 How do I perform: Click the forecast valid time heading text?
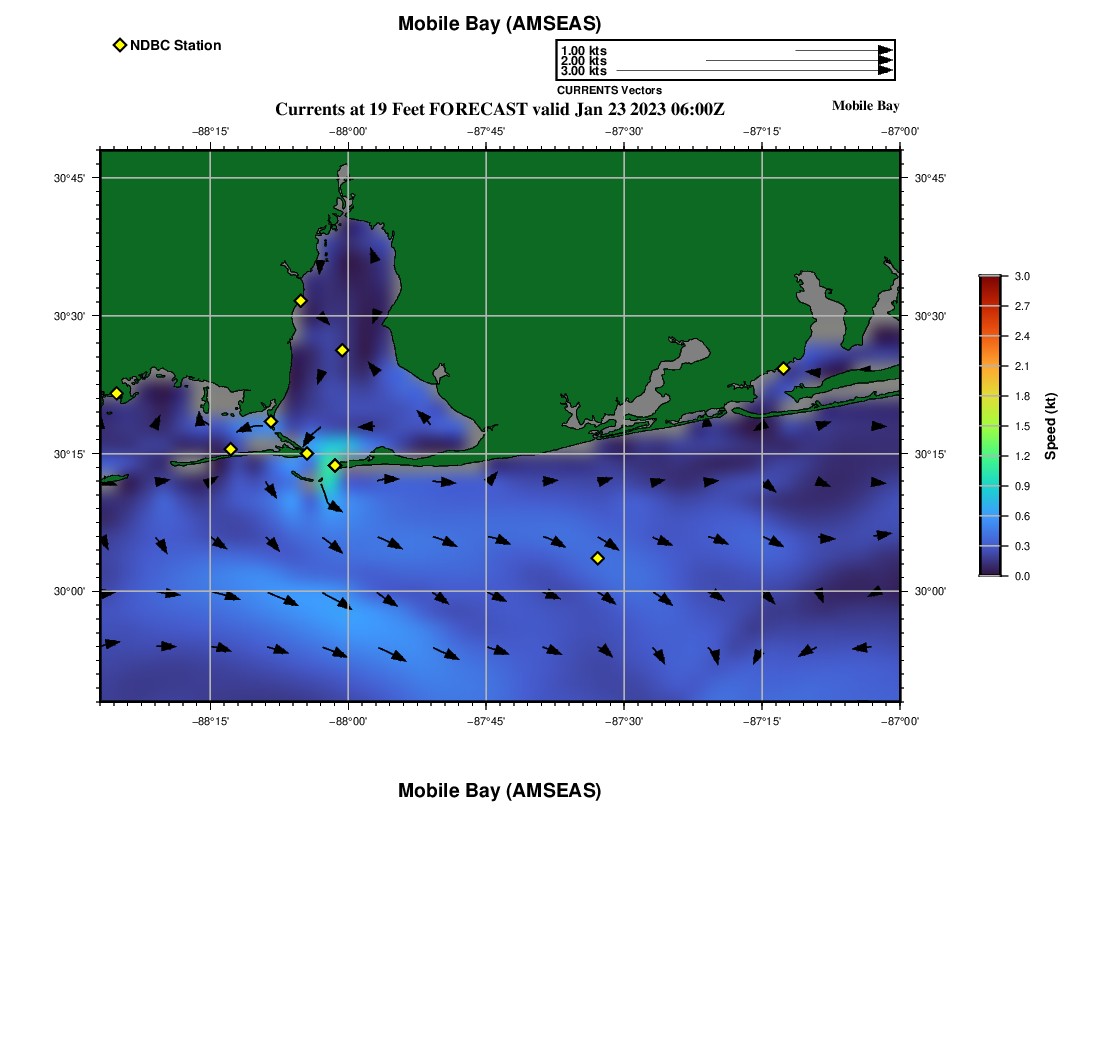(499, 108)
